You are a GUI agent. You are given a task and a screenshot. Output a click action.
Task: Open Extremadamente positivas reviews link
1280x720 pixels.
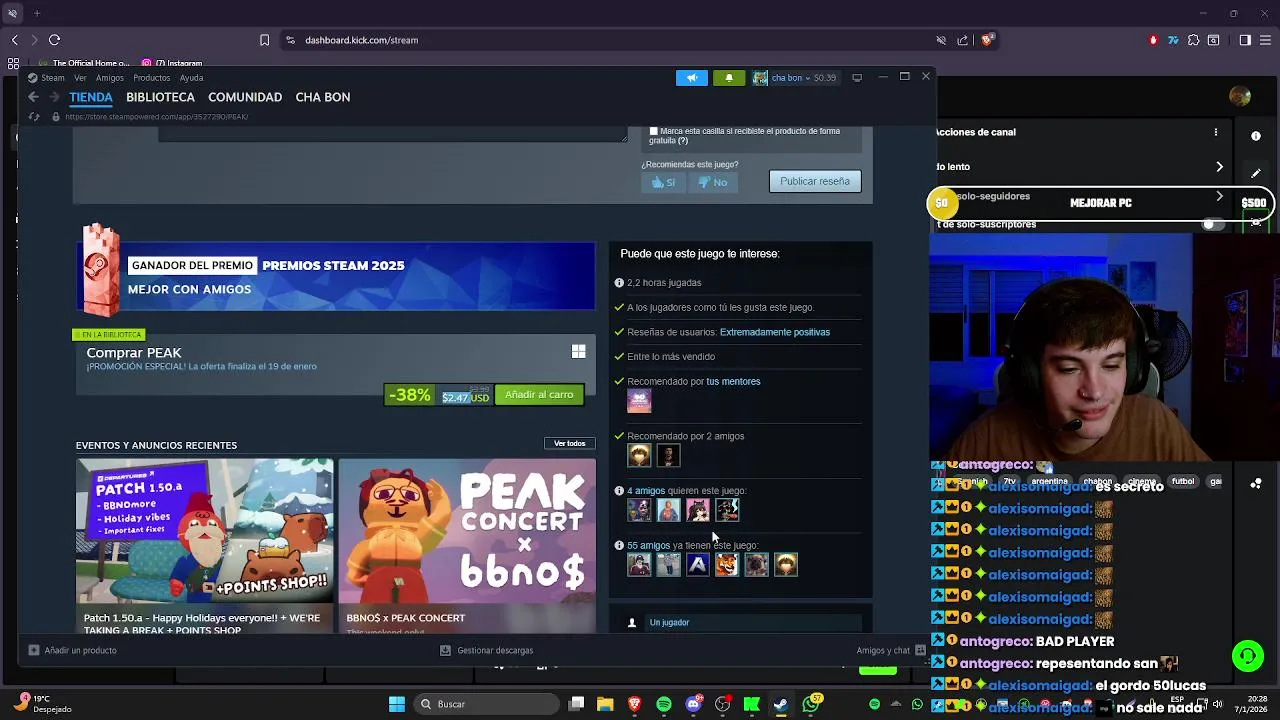point(775,332)
